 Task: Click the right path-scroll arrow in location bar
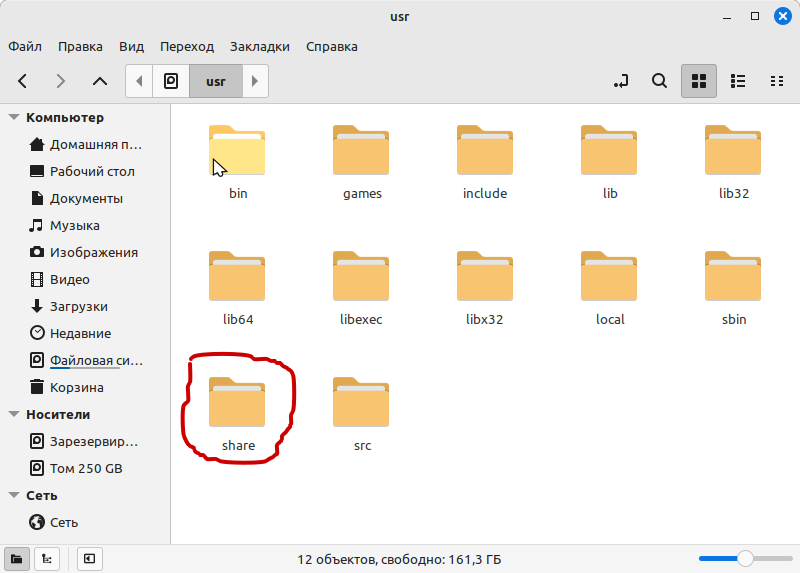(255, 81)
